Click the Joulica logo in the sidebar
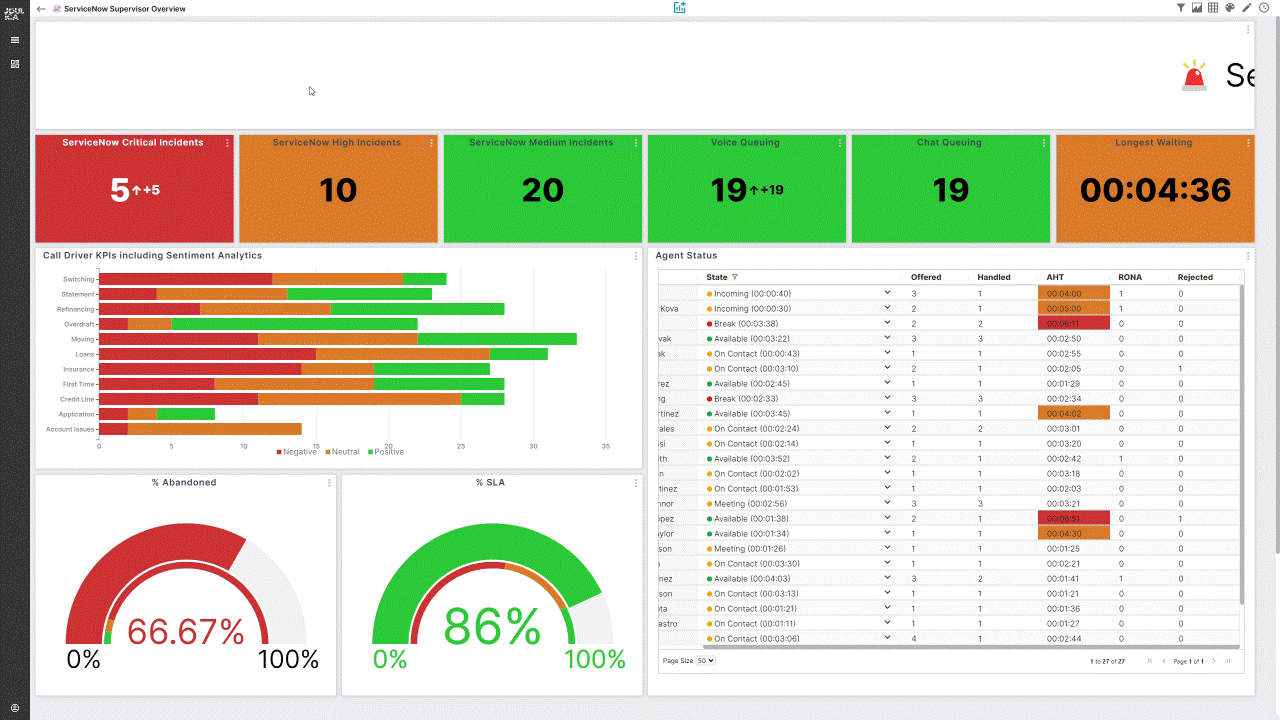1280x720 pixels. coord(14,12)
